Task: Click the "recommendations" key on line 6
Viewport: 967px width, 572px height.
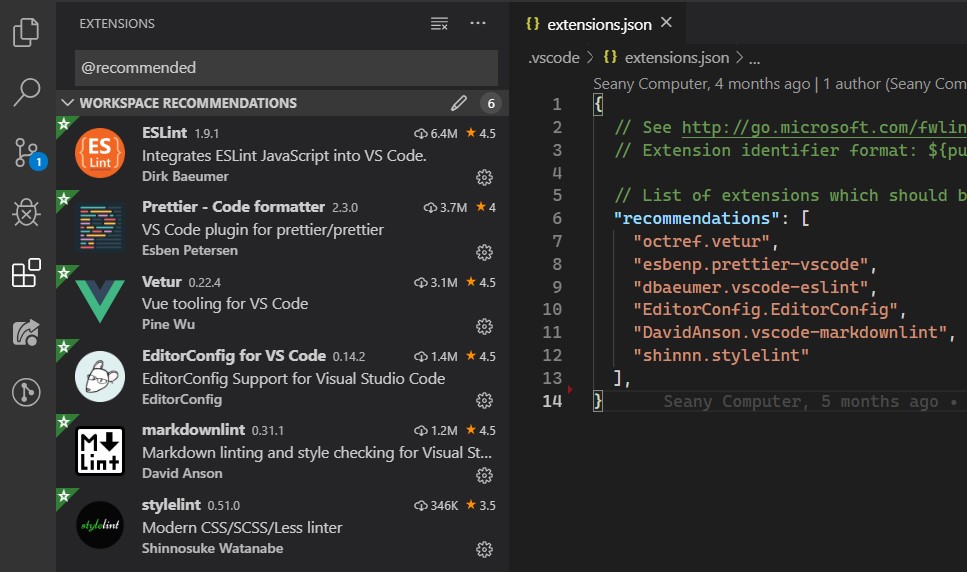Action: point(697,218)
